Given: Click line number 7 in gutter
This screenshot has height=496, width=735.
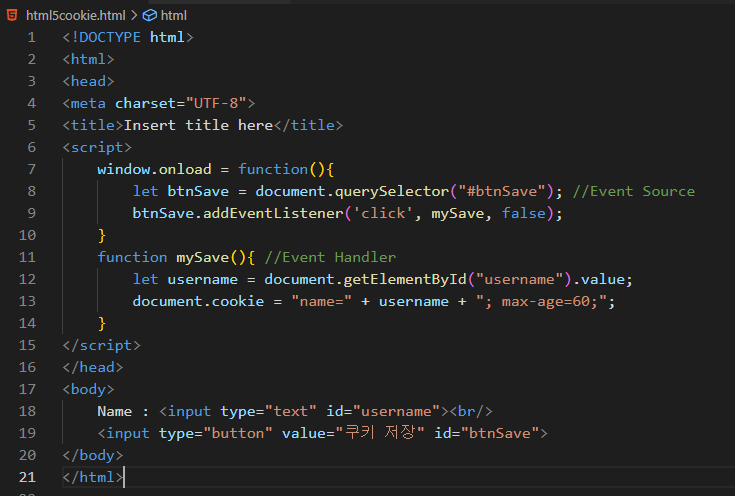Looking at the screenshot, I should tap(31, 169).
